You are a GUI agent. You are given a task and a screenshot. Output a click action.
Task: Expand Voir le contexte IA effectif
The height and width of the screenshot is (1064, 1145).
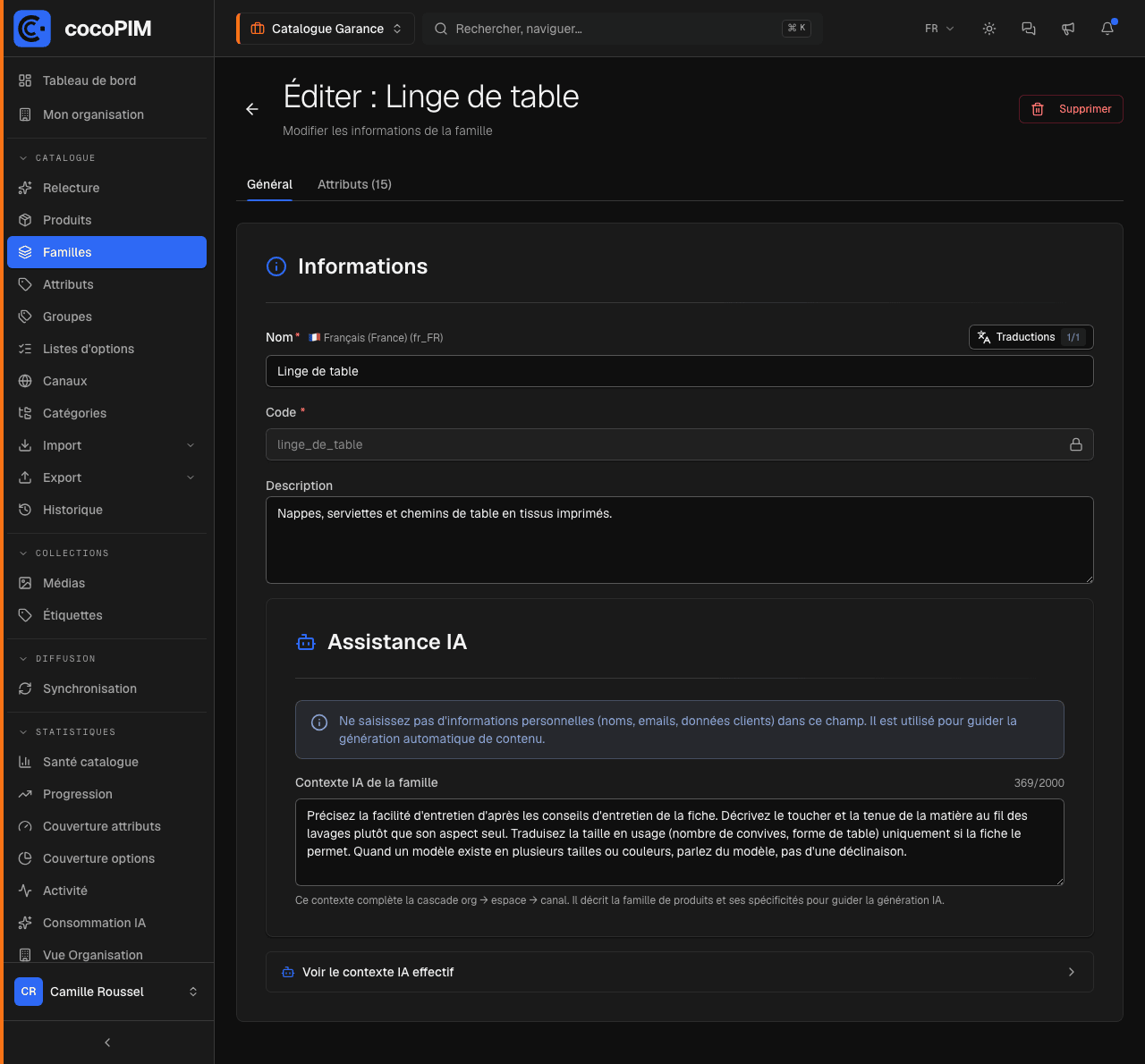tap(680, 972)
